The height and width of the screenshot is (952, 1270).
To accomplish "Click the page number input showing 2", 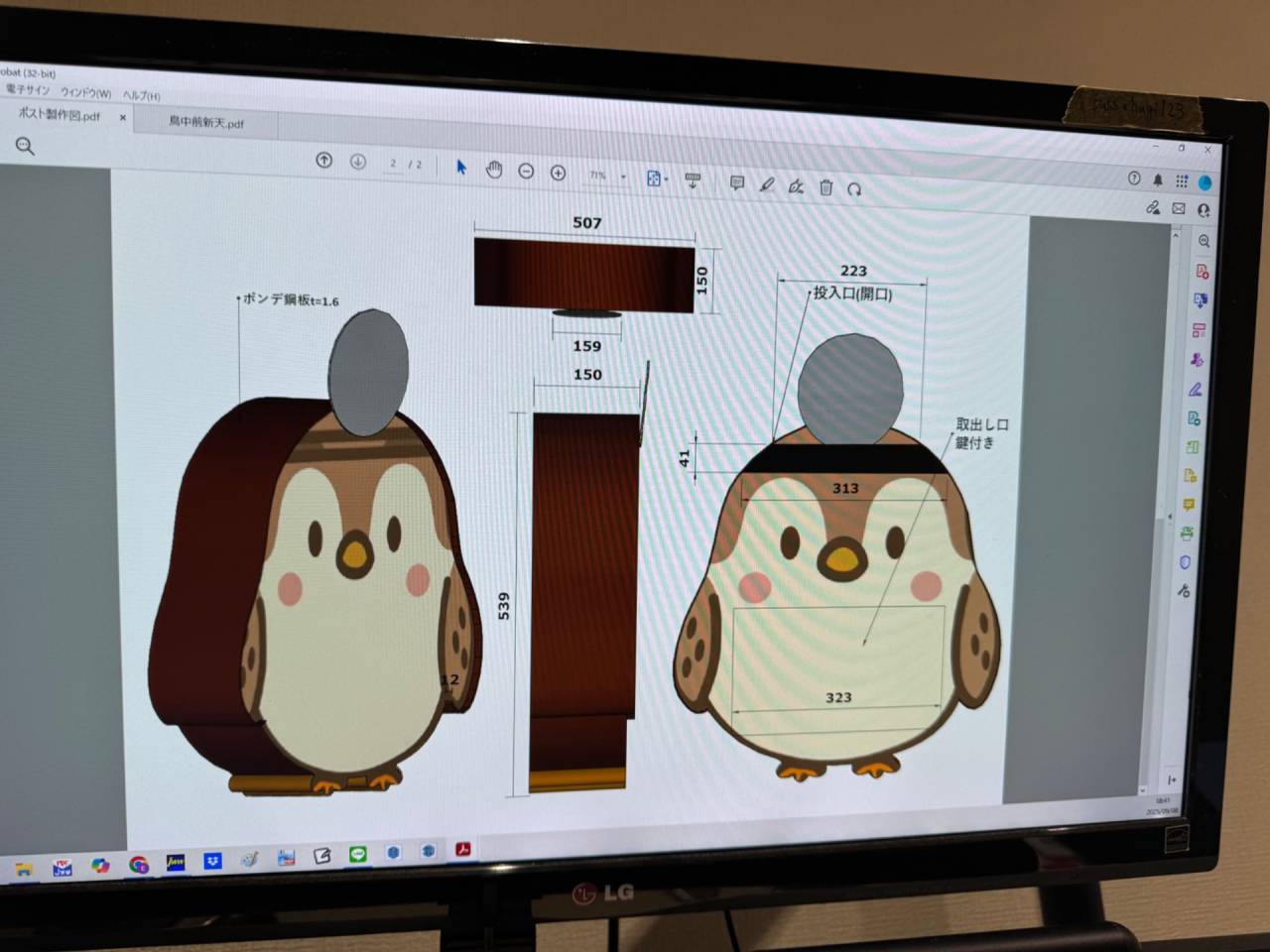I will pos(393,165).
